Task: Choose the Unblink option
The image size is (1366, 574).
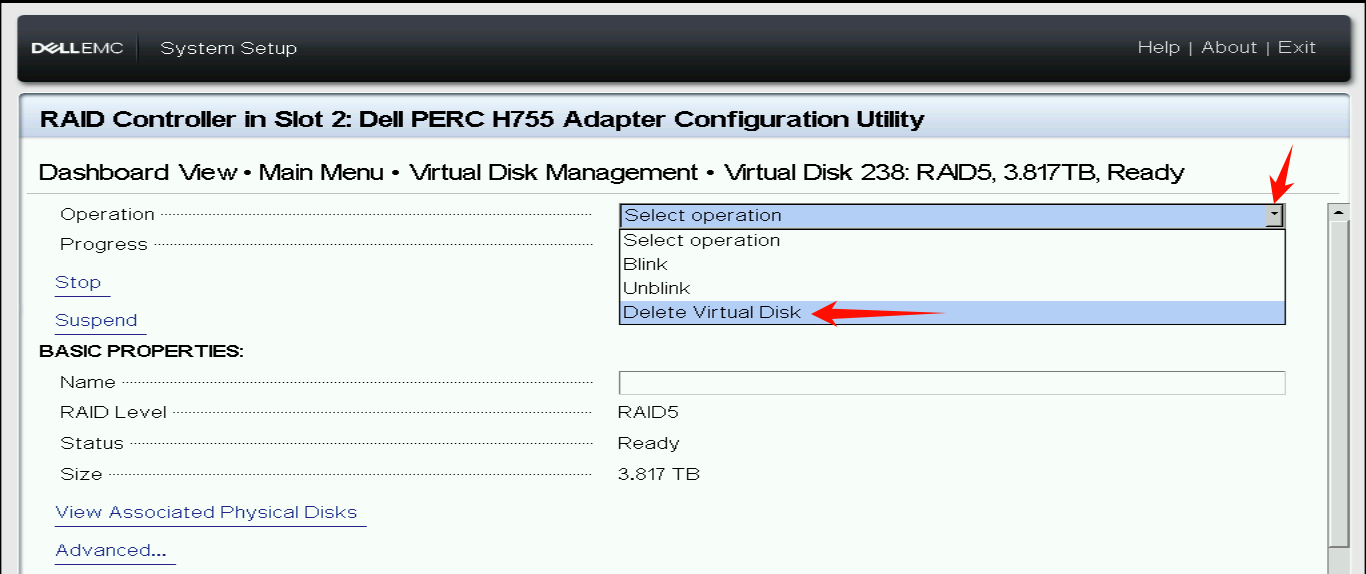Action: pyautogui.click(x=952, y=288)
